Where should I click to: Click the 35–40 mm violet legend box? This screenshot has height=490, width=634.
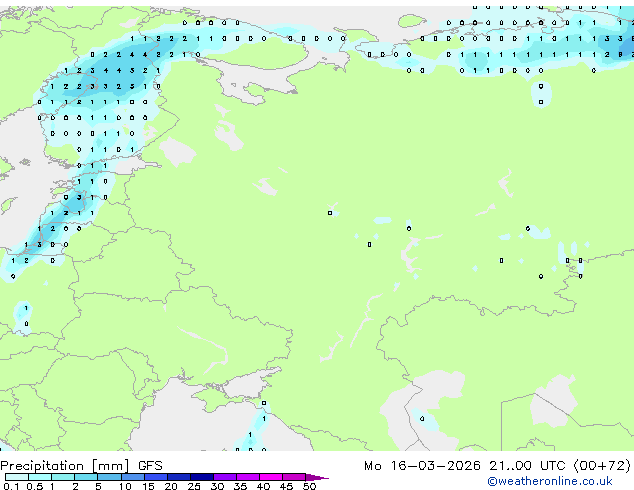[x=248, y=477]
